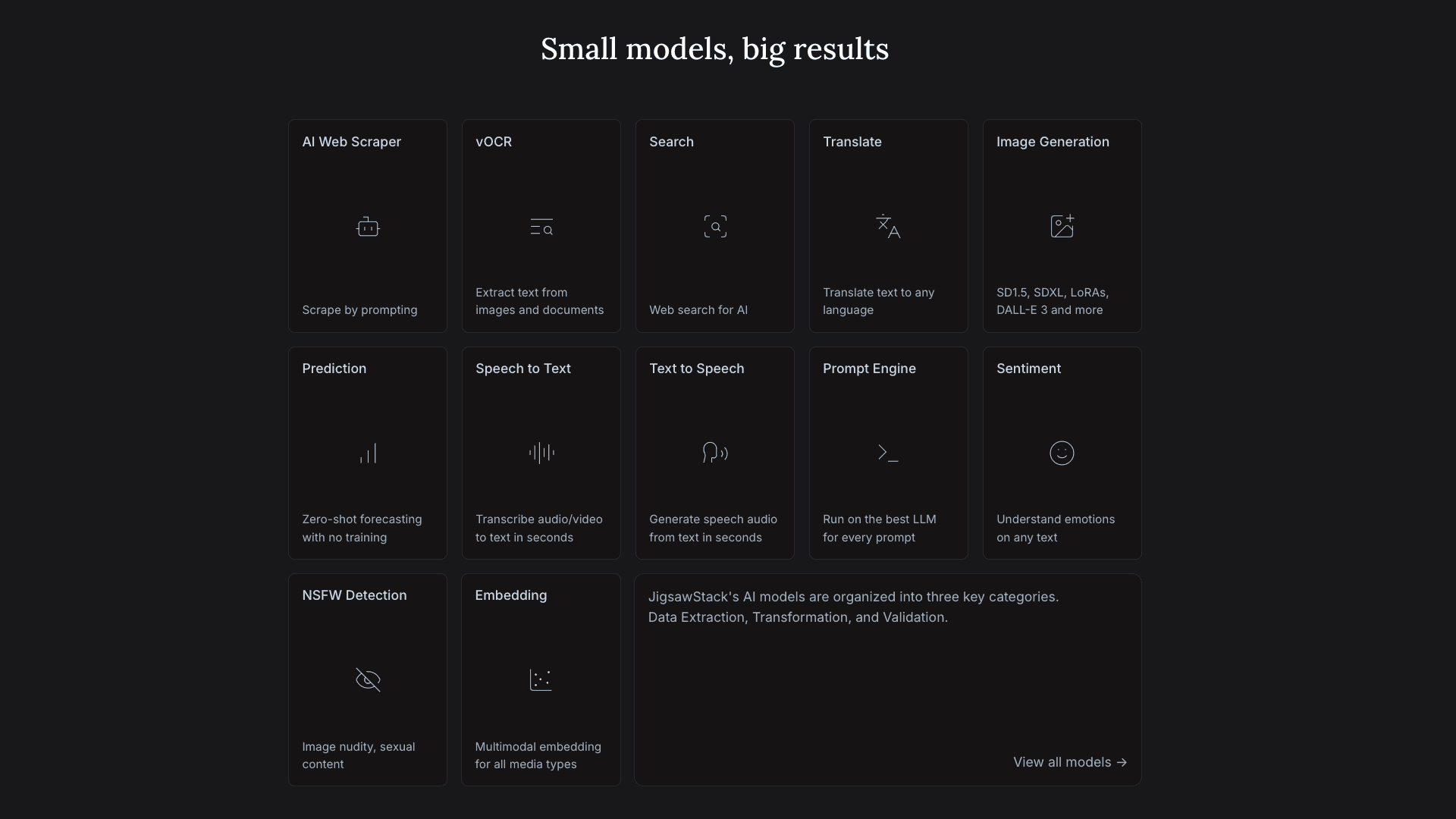This screenshot has height=819, width=1456.
Task: Open the Image Generation card heading
Action: (x=1053, y=142)
